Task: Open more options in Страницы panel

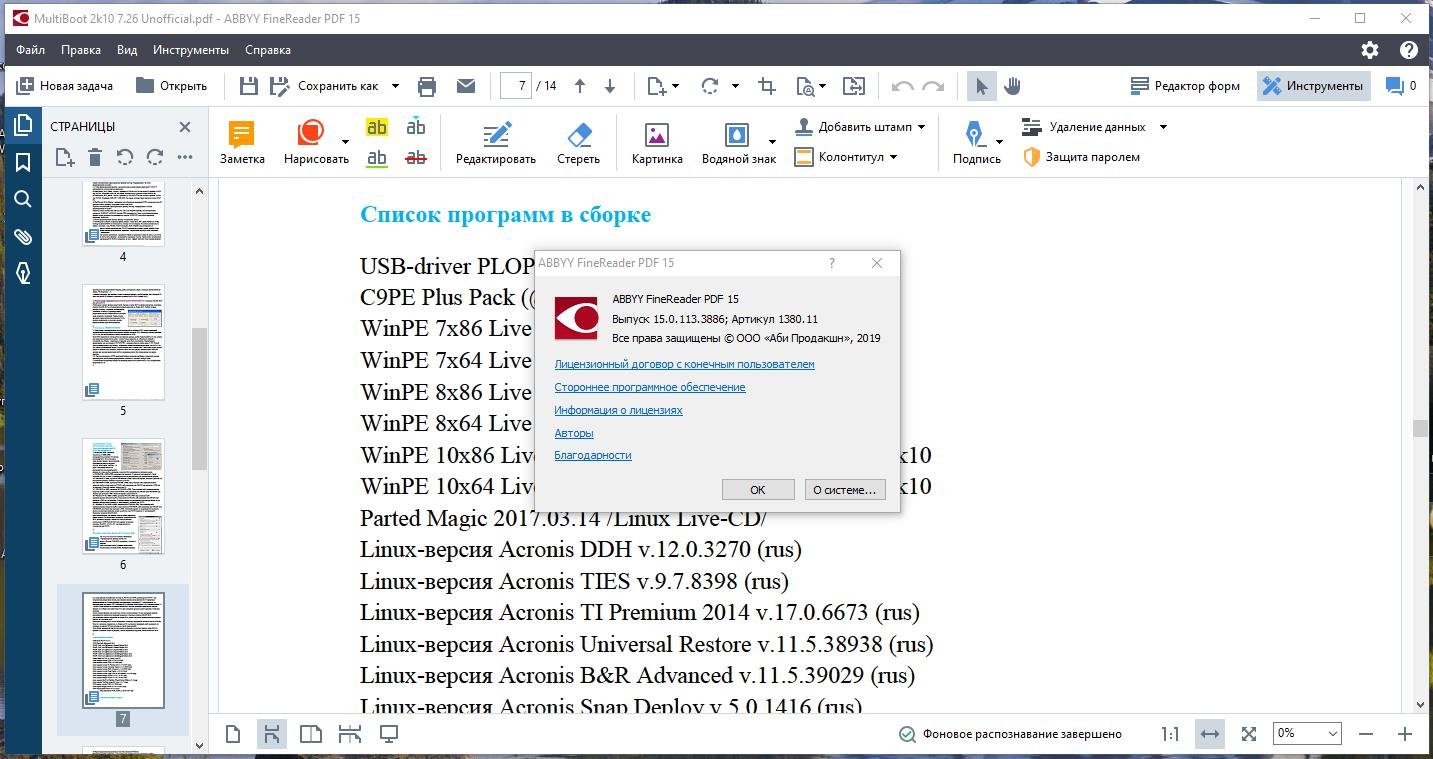Action: 185,157
